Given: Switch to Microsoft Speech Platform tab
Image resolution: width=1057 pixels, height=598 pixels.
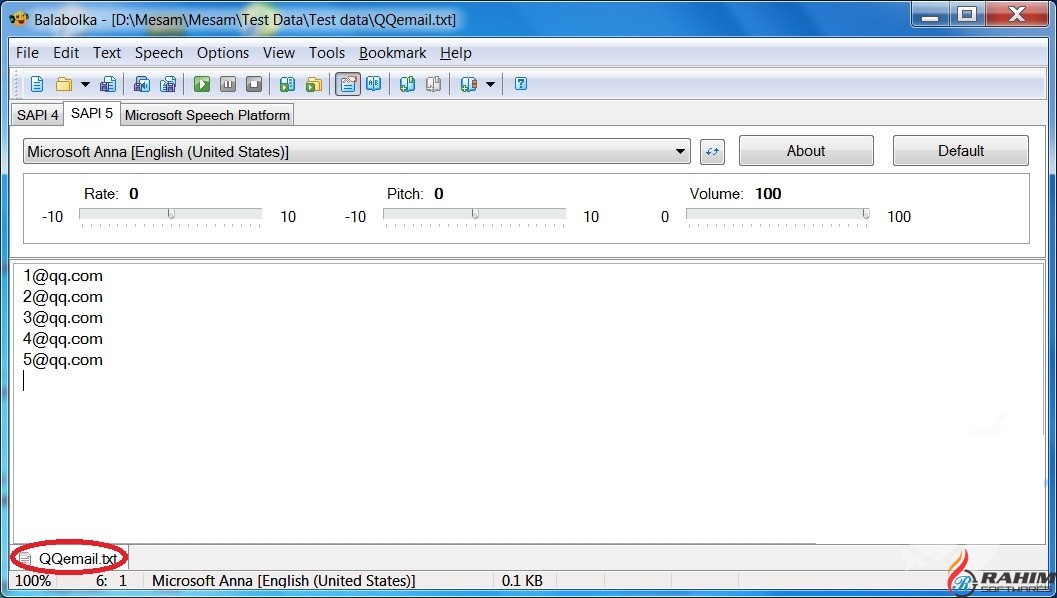Looking at the screenshot, I should tap(207, 115).
